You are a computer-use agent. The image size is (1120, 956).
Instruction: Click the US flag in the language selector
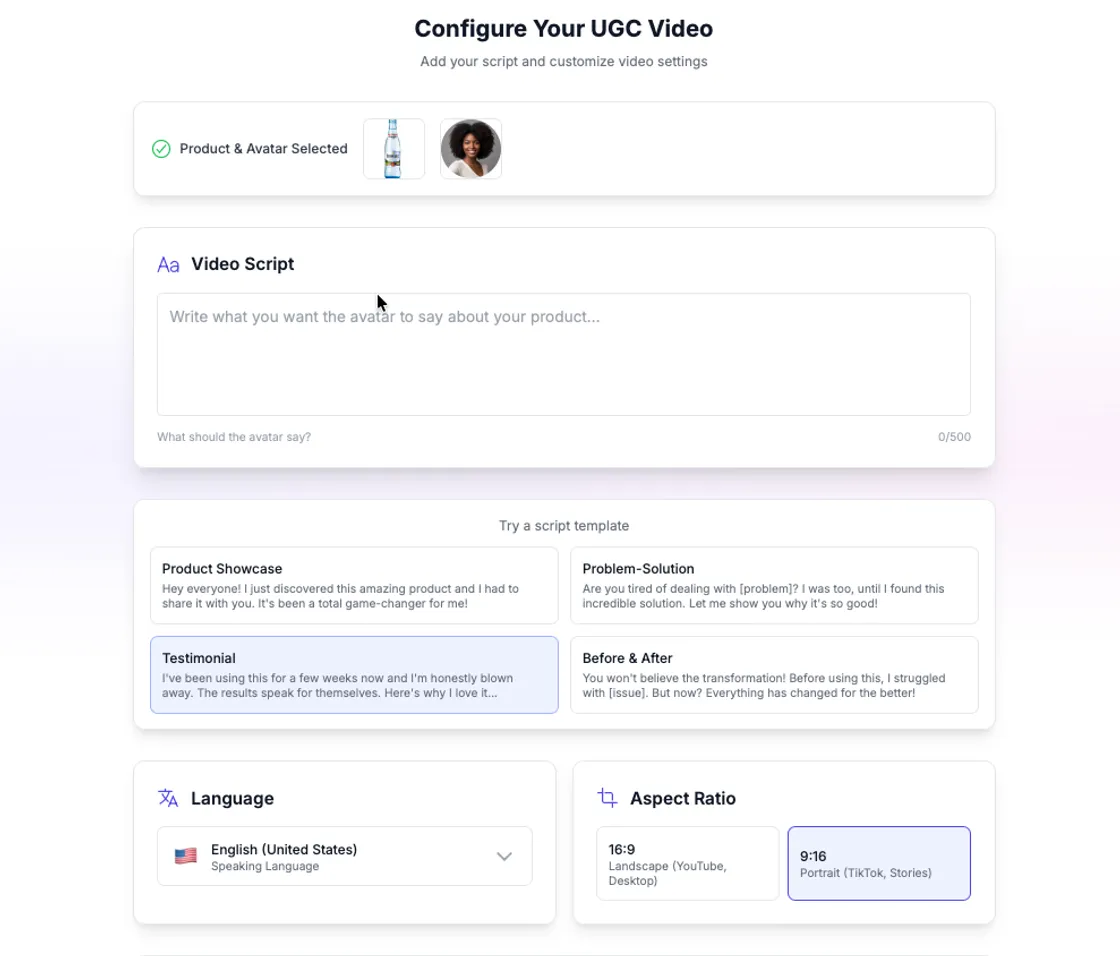pyautogui.click(x=185, y=855)
